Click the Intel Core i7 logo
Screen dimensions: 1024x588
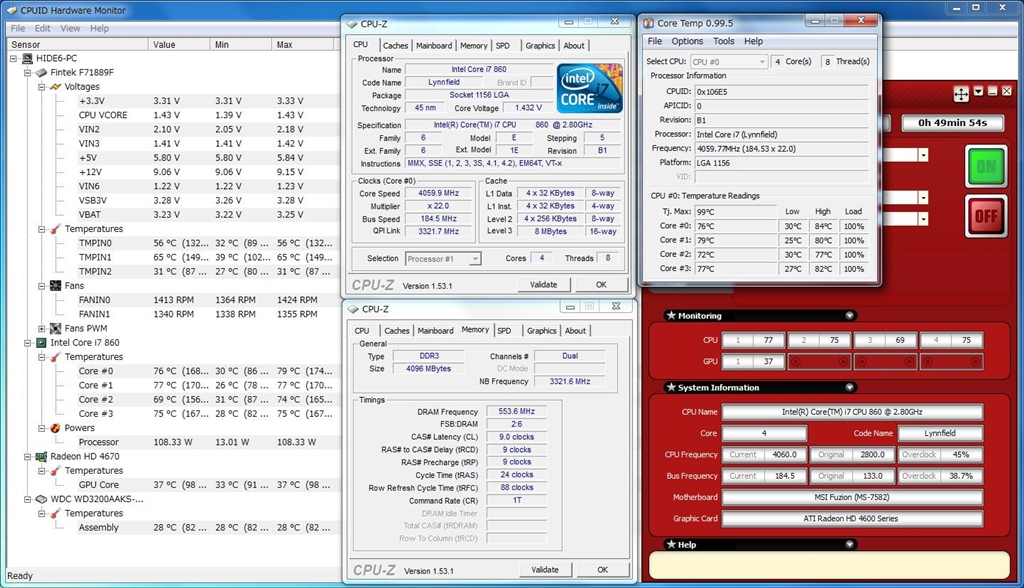click(x=589, y=89)
